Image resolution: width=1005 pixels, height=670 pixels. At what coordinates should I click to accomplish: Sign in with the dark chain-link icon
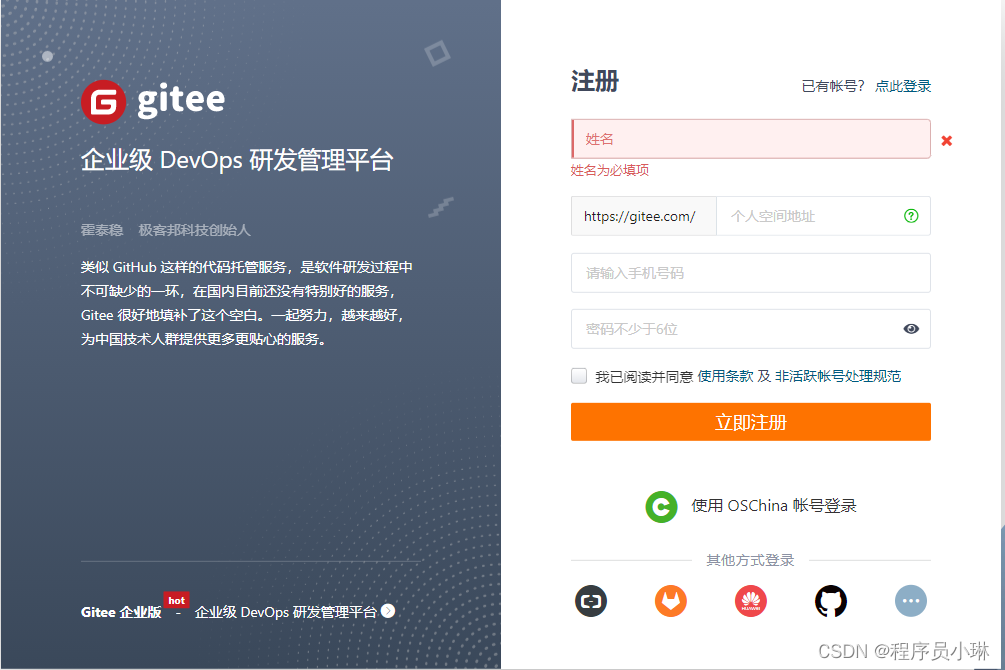(x=590, y=601)
